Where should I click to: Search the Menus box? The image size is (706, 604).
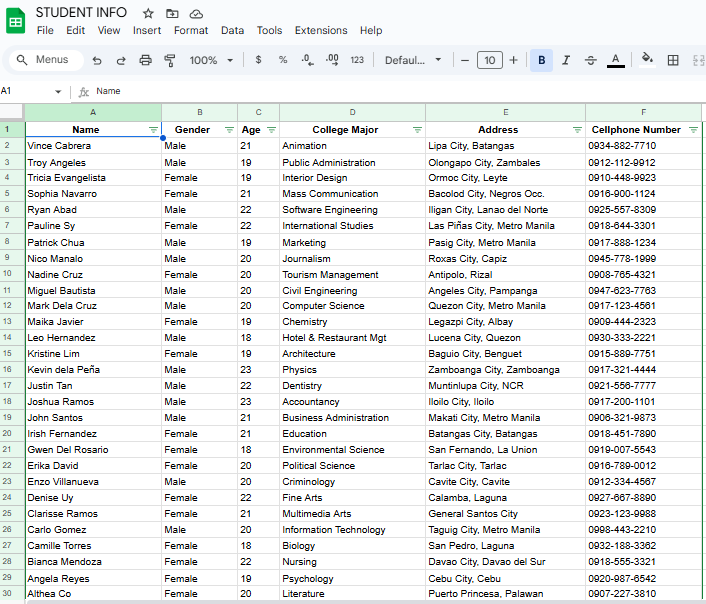click(44, 60)
